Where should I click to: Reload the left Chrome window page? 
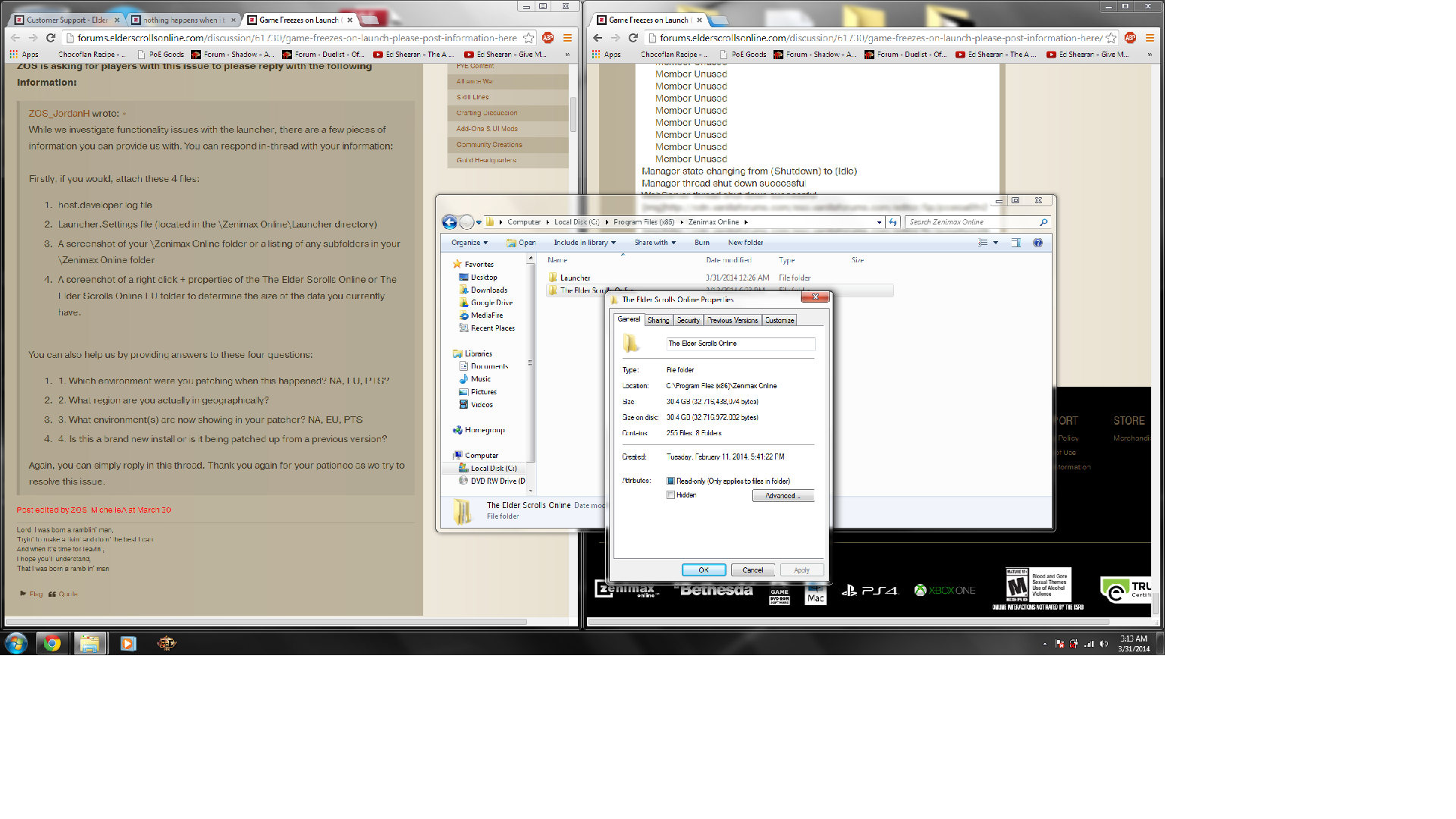pyautogui.click(x=51, y=38)
